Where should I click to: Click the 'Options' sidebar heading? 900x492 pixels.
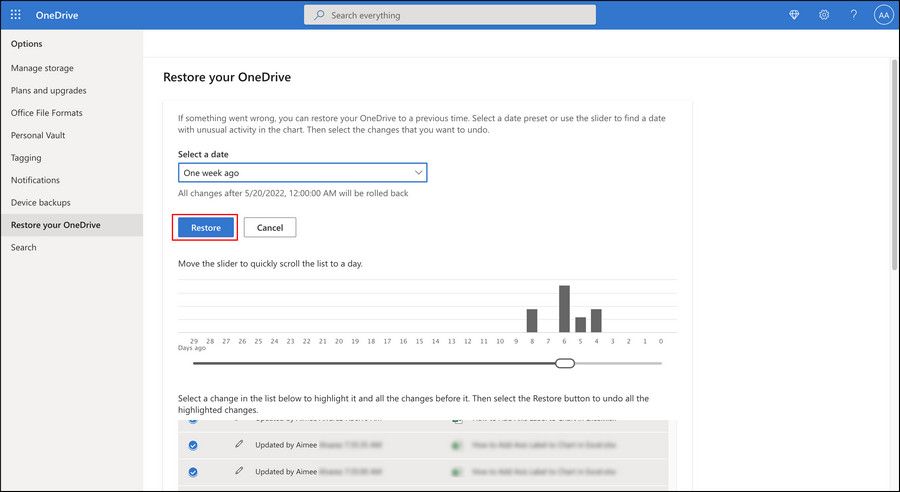pos(26,44)
